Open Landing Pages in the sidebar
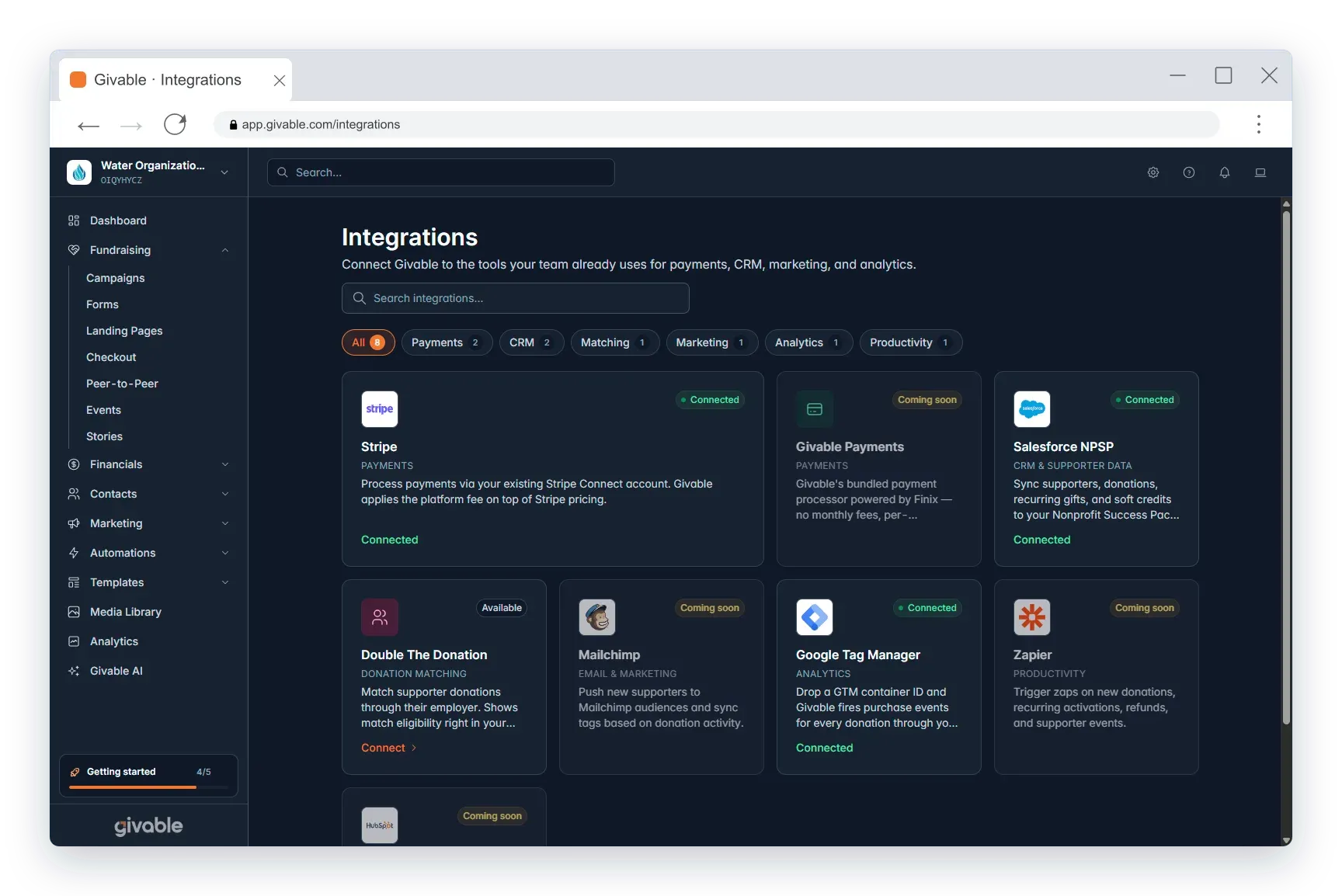This screenshot has width=1342, height=896. pyautogui.click(x=124, y=331)
